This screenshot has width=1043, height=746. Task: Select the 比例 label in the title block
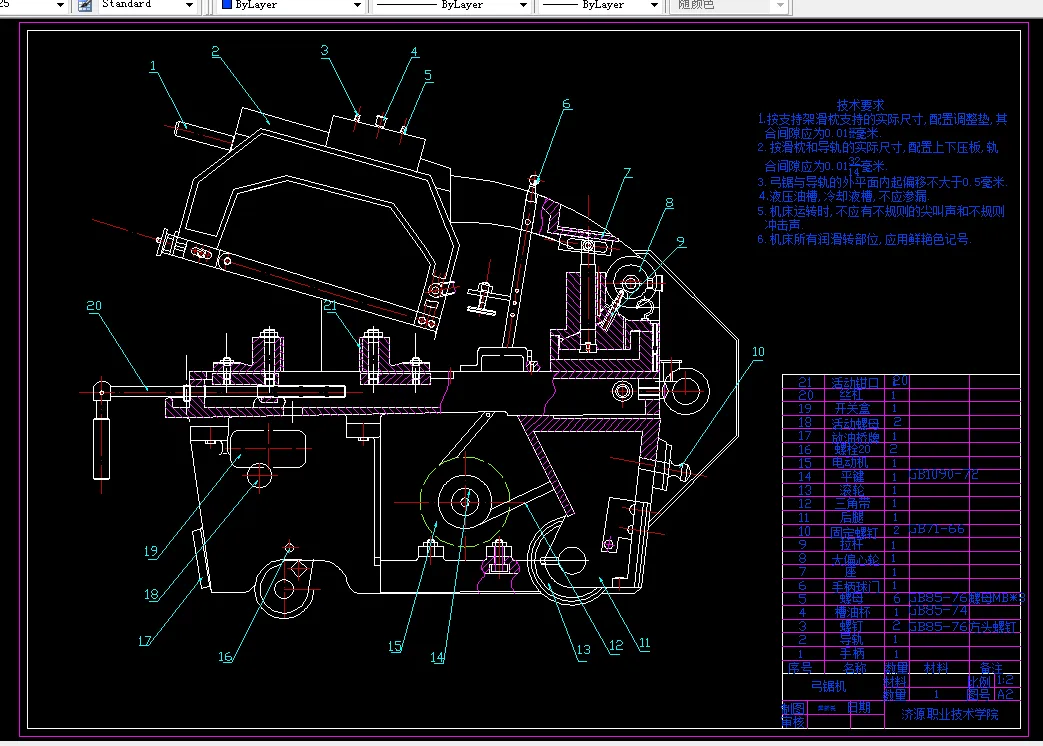pyautogui.click(x=980, y=681)
